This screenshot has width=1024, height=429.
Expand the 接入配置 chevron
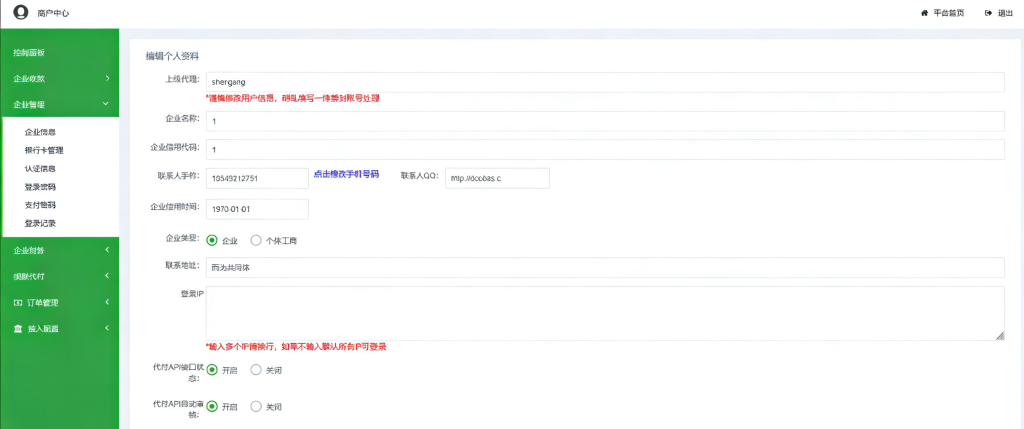click(x=106, y=328)
